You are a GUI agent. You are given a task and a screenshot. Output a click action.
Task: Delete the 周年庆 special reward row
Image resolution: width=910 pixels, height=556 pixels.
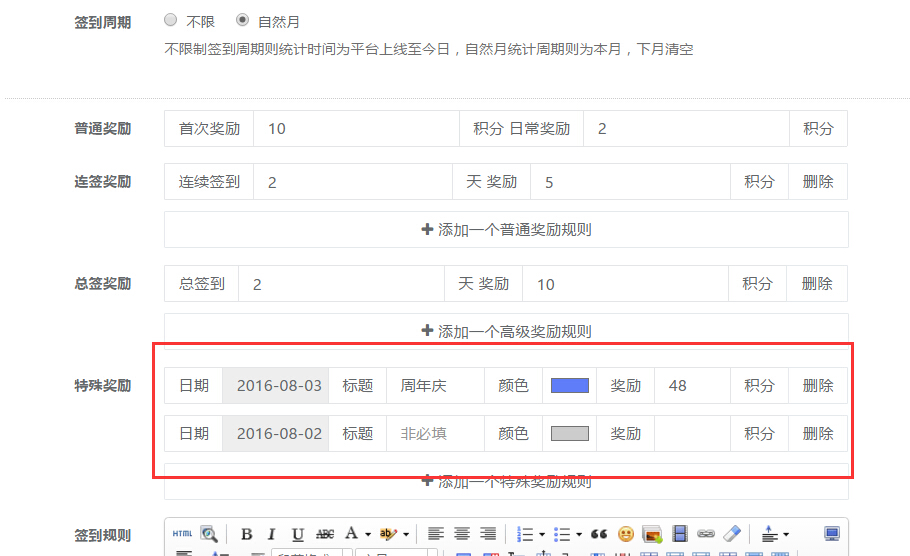(x=817, y=385)
